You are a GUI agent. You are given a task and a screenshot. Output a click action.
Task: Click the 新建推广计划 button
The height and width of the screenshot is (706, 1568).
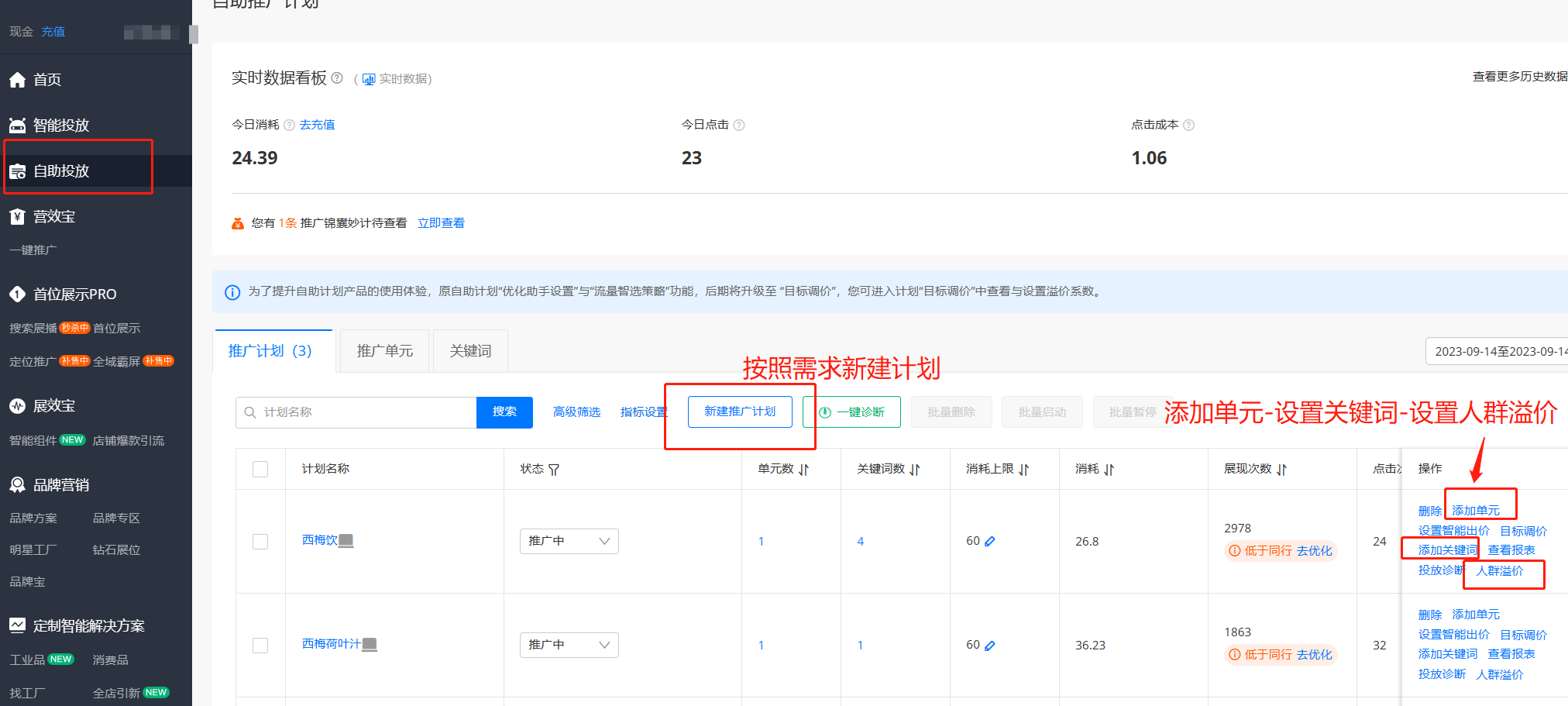click(740, 412)
